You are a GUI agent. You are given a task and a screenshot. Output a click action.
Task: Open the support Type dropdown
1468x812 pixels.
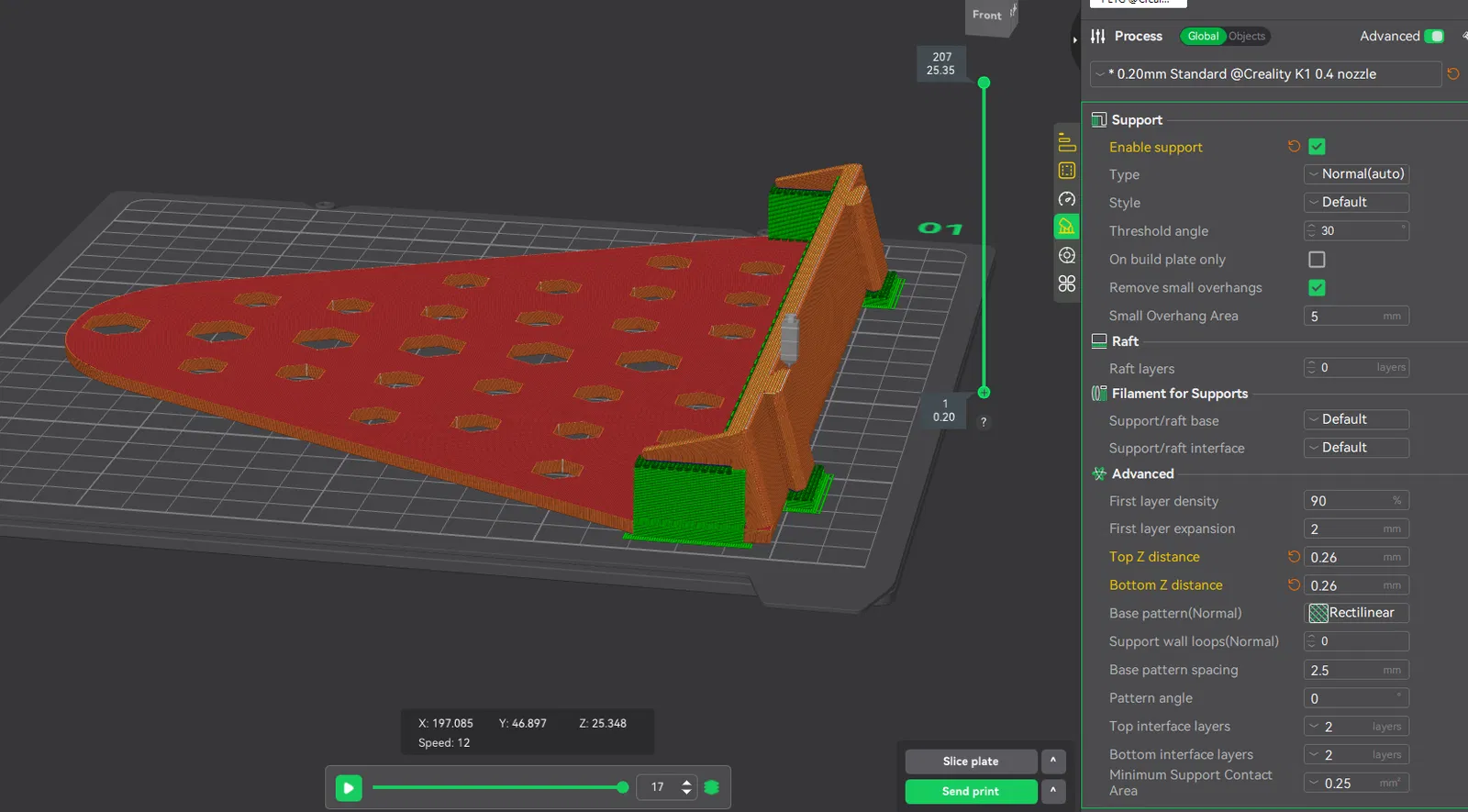point(1356,174)
